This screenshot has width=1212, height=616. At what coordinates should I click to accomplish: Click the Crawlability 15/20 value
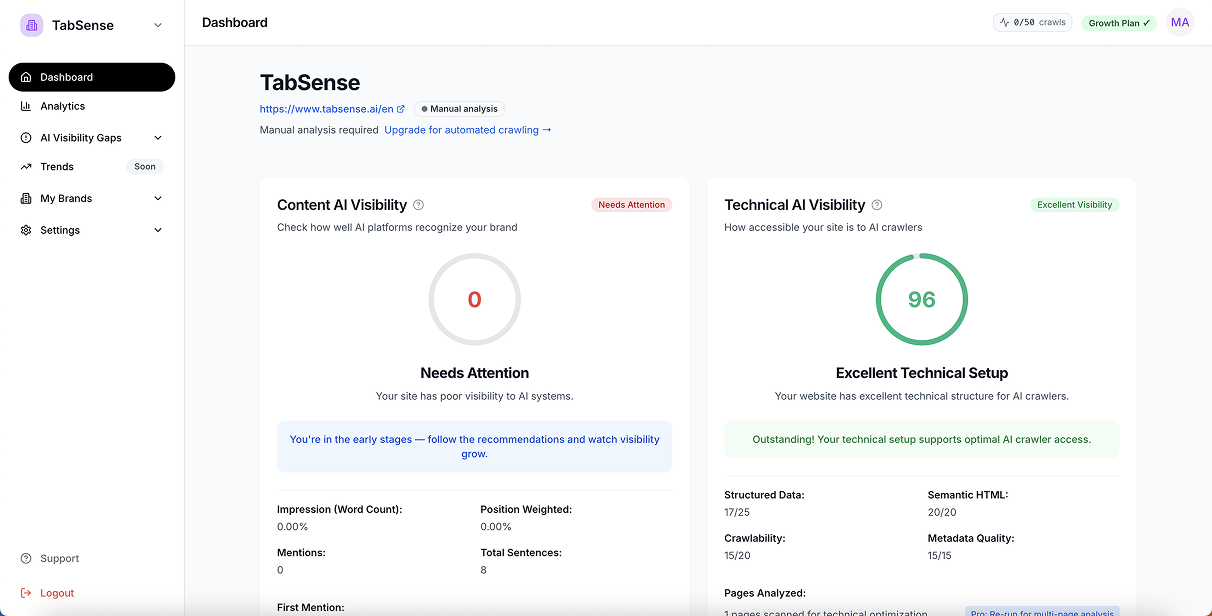(x=738, y=555)
